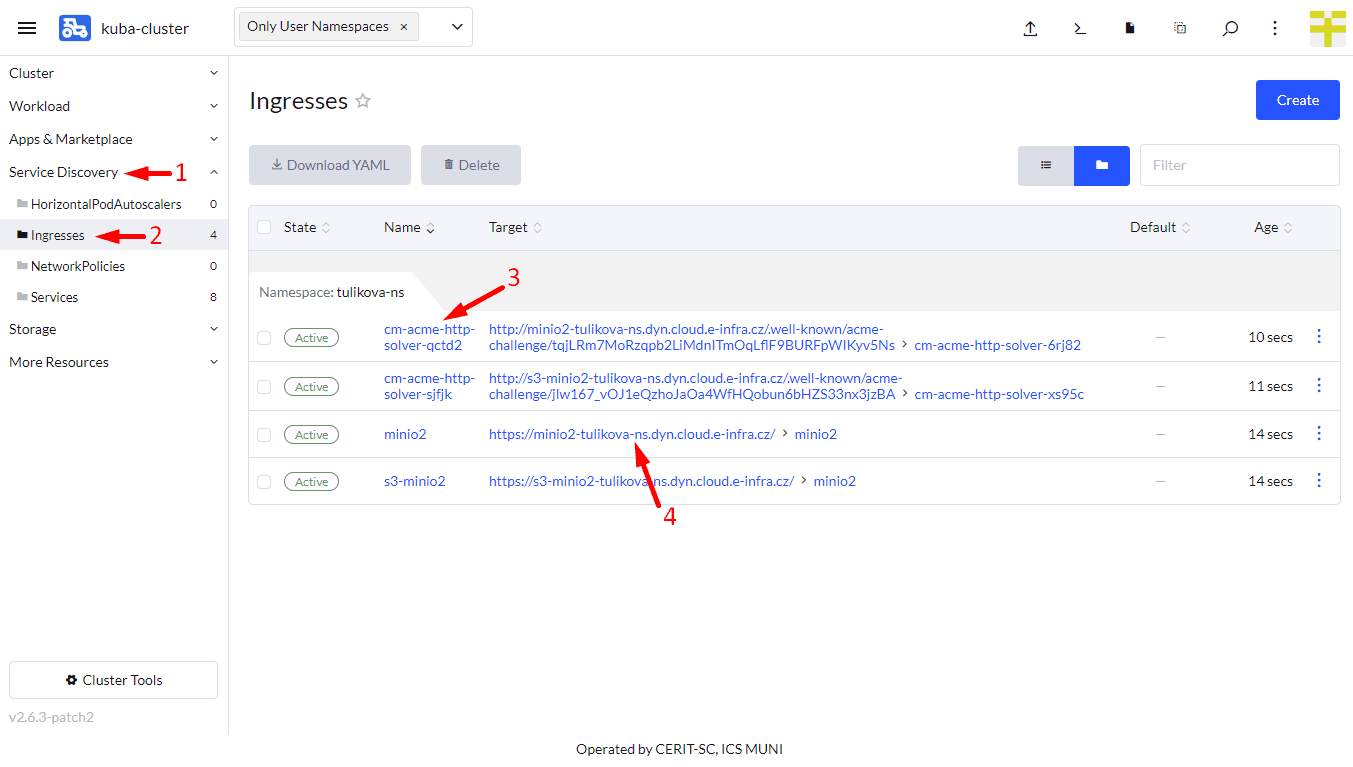Open row actions menu for s3-minio2
Viewport: 1353px width, 767px height.
coord(1318,481)
